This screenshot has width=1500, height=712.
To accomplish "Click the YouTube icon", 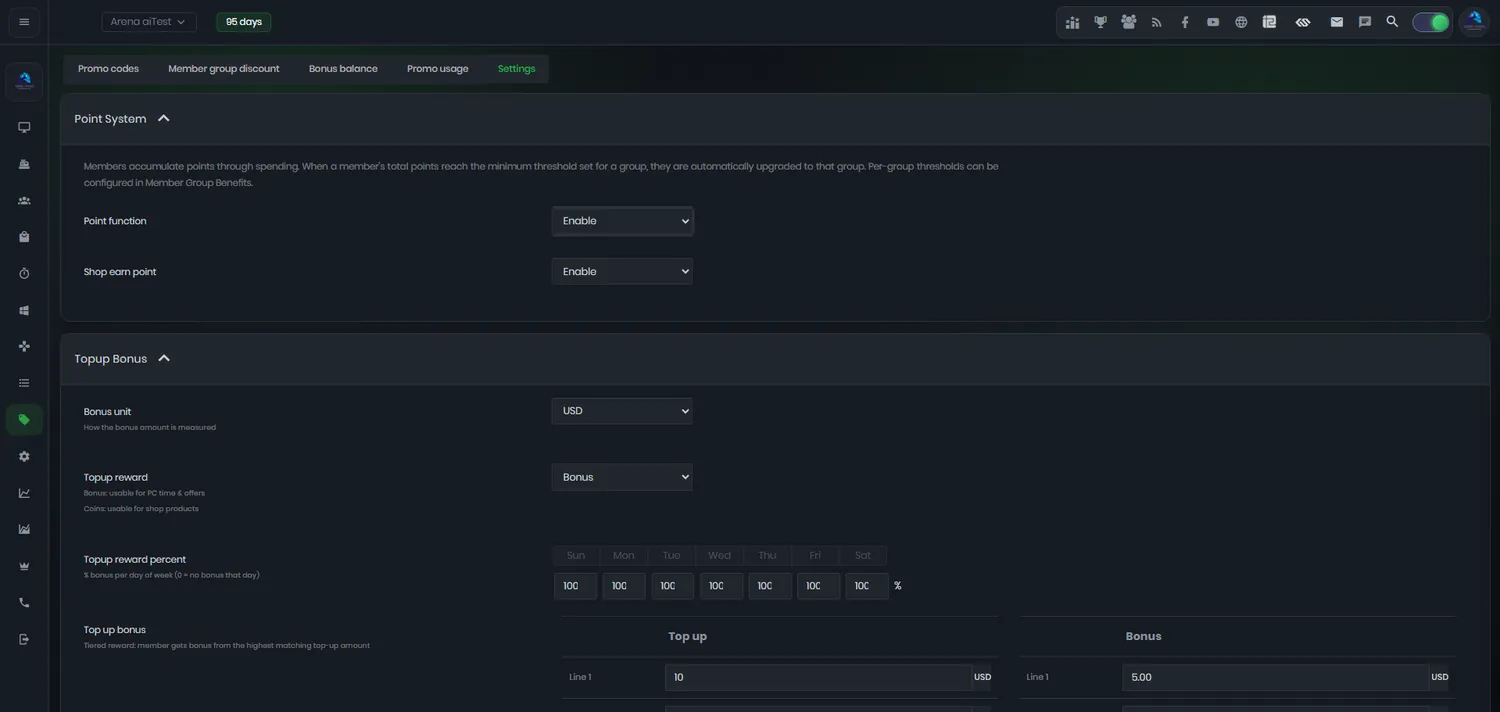I will pyautogui.click(x=1213, y=22).
